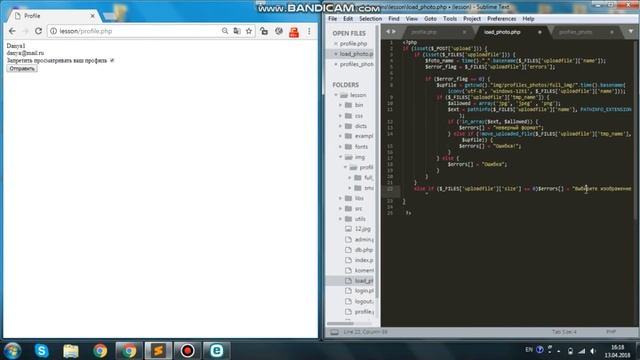Open the Help menu
The width and height of the screenshot is (640, 360).
tap(528, 19)
